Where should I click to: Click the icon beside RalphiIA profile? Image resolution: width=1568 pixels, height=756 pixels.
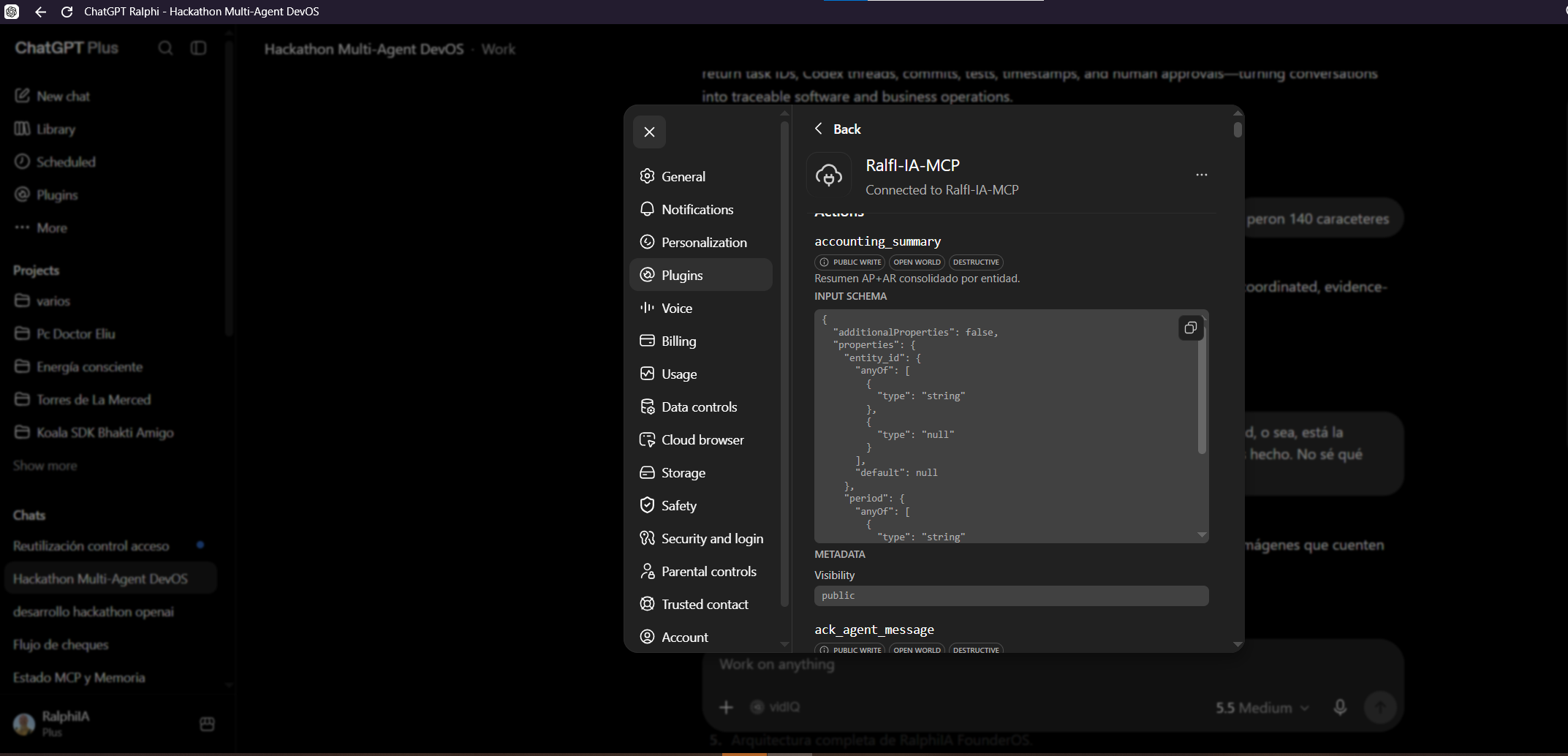[x=207, y=724]
